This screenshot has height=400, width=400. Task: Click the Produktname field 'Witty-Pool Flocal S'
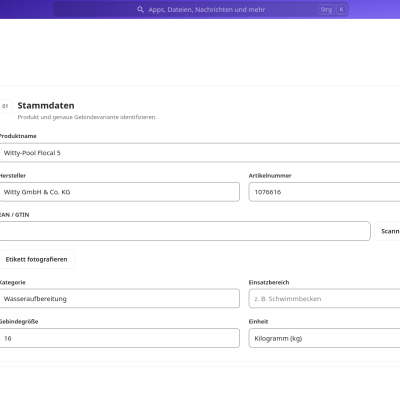[199, 153]
